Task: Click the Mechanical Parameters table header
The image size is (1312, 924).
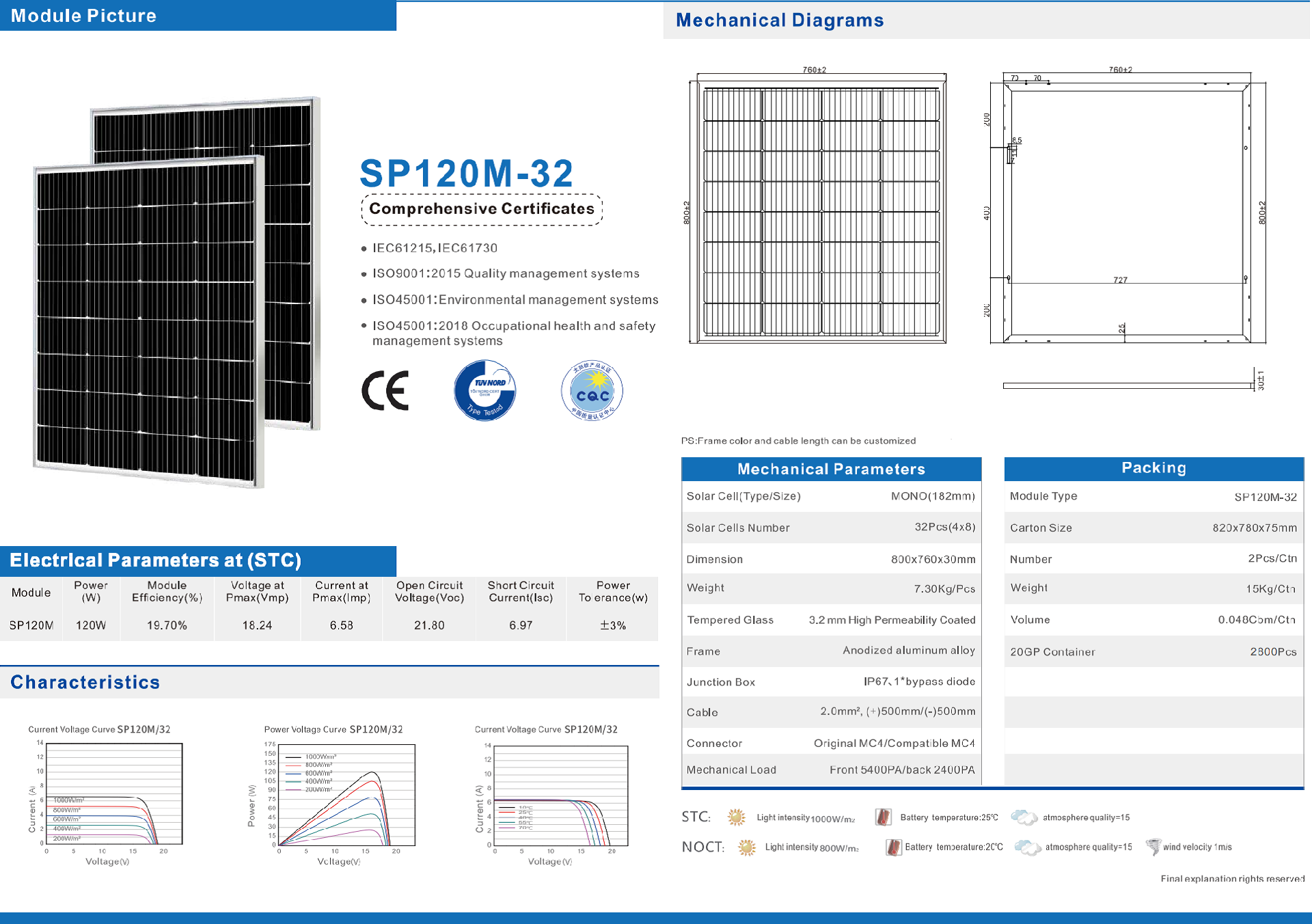Action: tap(831, 469)
